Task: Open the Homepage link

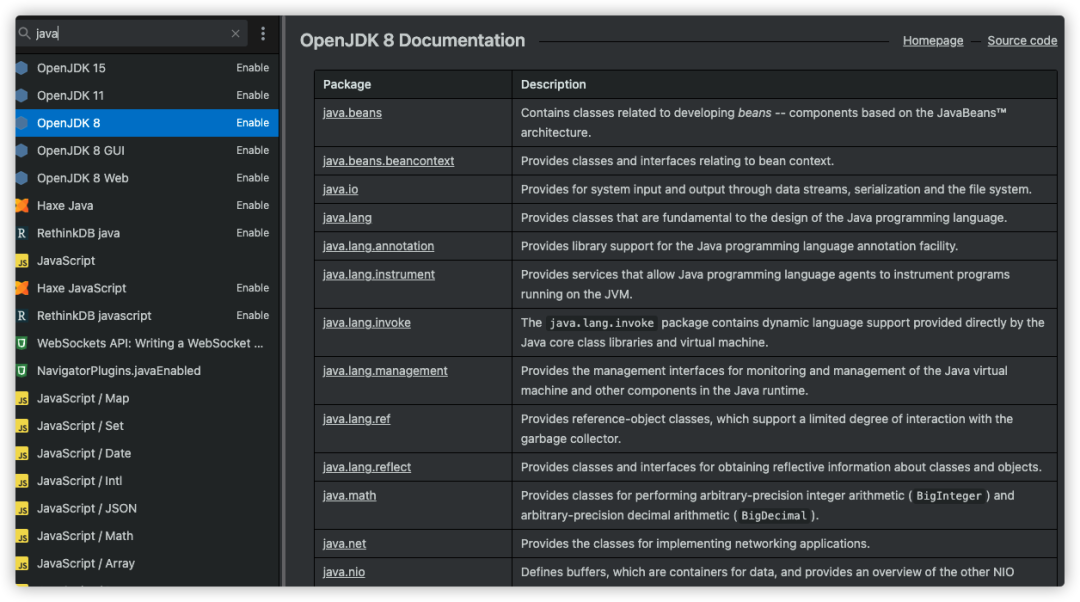Action: pos(933,41)
